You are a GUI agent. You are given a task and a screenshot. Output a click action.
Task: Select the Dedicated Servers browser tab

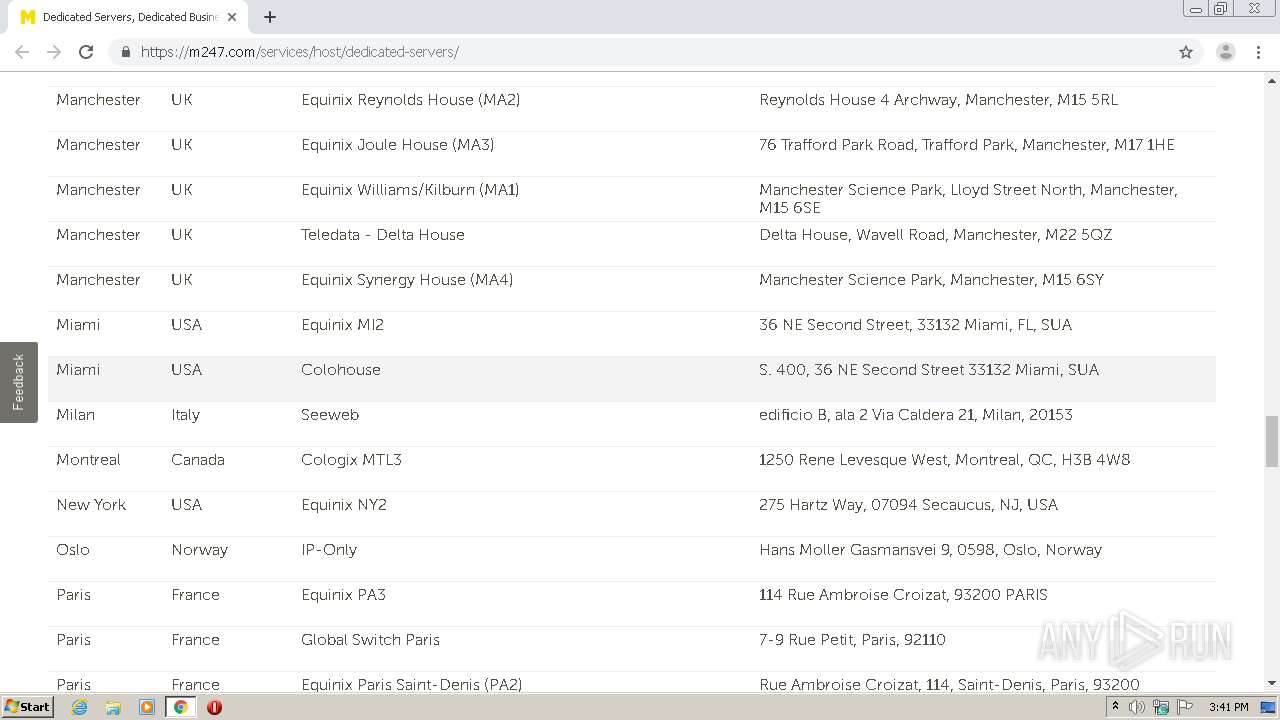tap(130, 17)
